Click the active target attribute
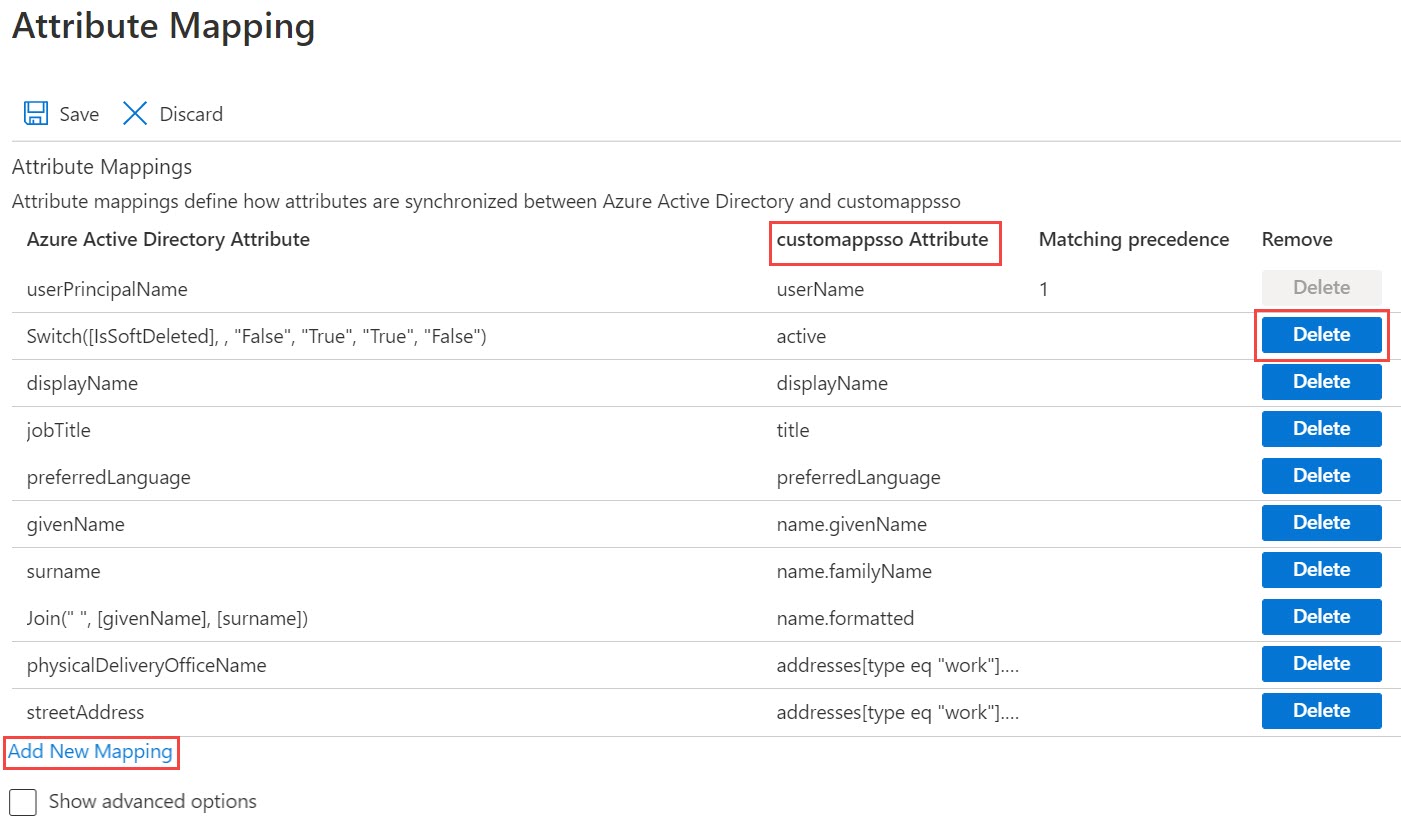This screenshot has height=823, width=1401. [x=801, y=337]
